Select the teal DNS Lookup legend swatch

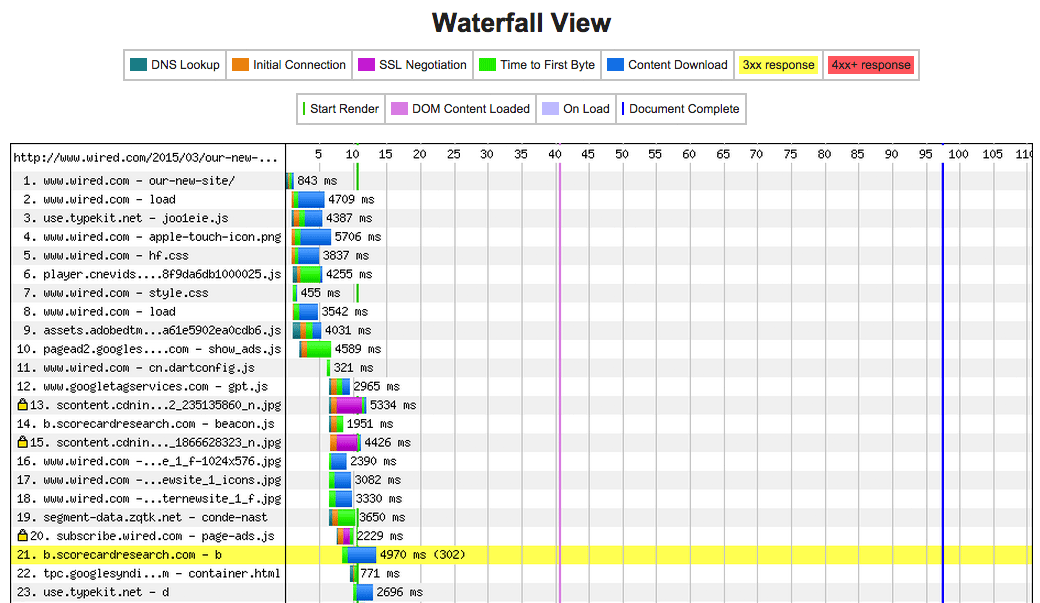coord(139,64)
